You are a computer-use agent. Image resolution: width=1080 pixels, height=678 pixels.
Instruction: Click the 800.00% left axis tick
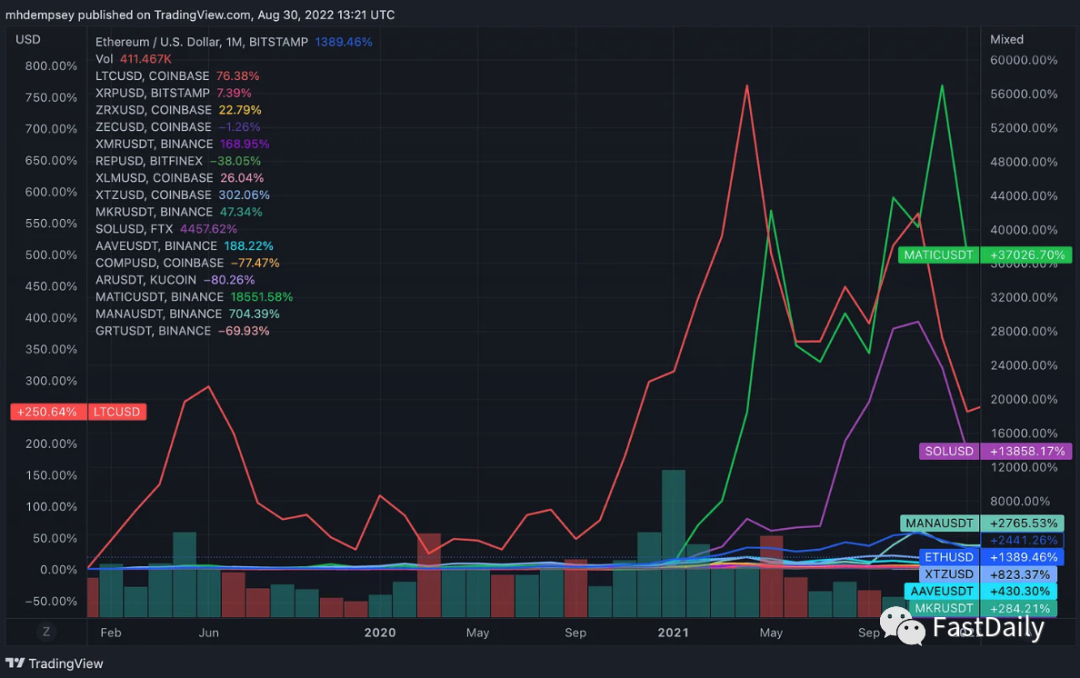tap(51, 66)
